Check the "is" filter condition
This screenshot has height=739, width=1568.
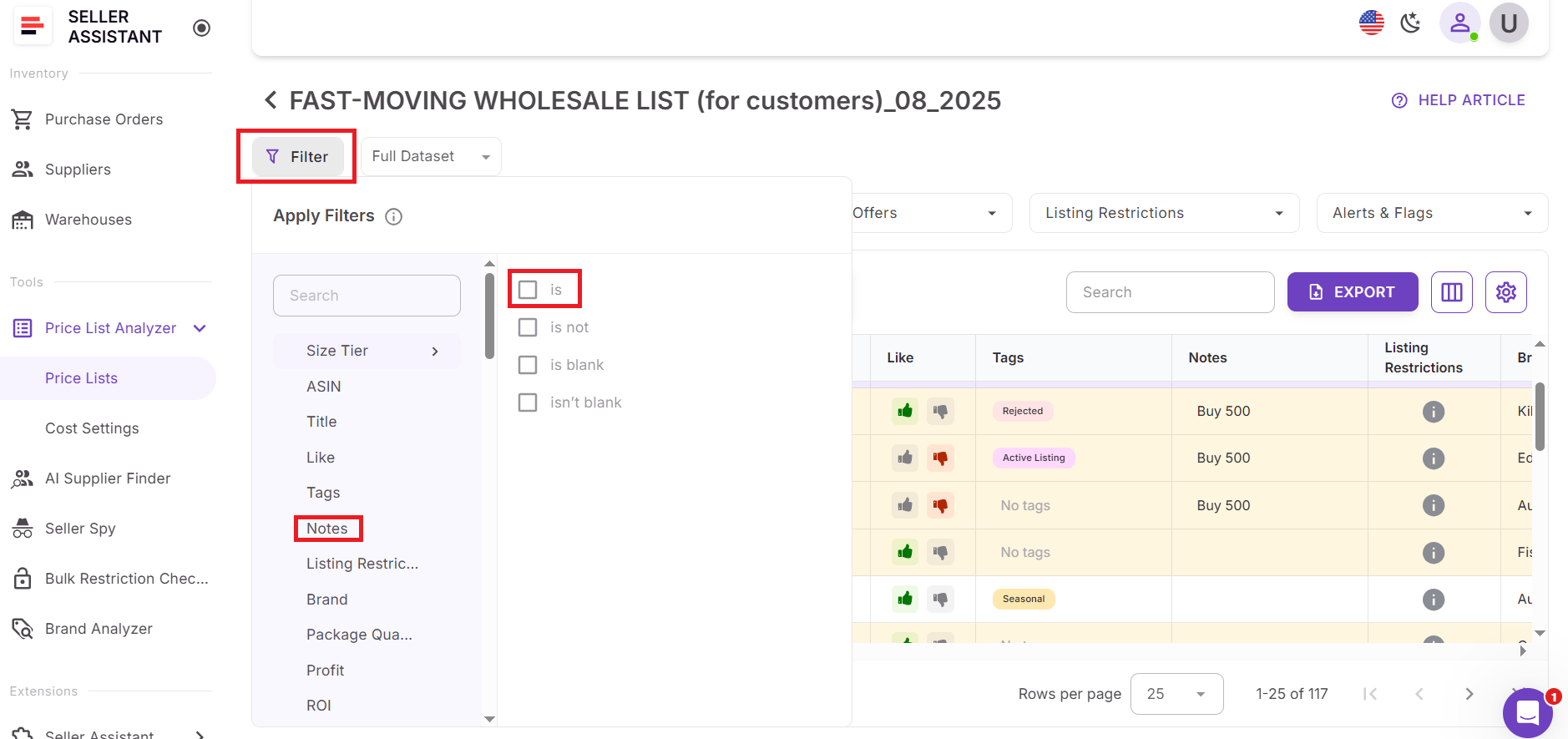click(528, 290)
